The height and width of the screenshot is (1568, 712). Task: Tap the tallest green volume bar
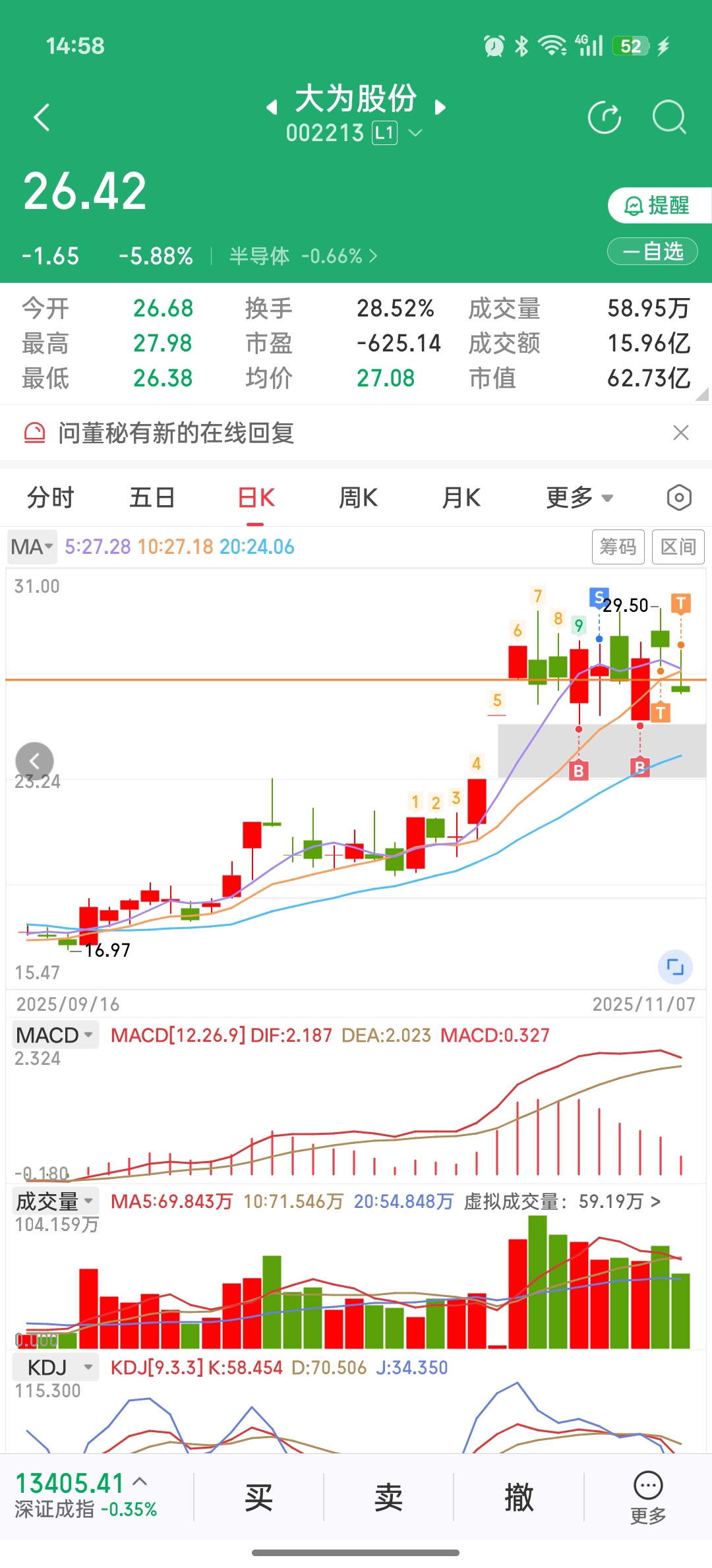[x=538, y=1282]
